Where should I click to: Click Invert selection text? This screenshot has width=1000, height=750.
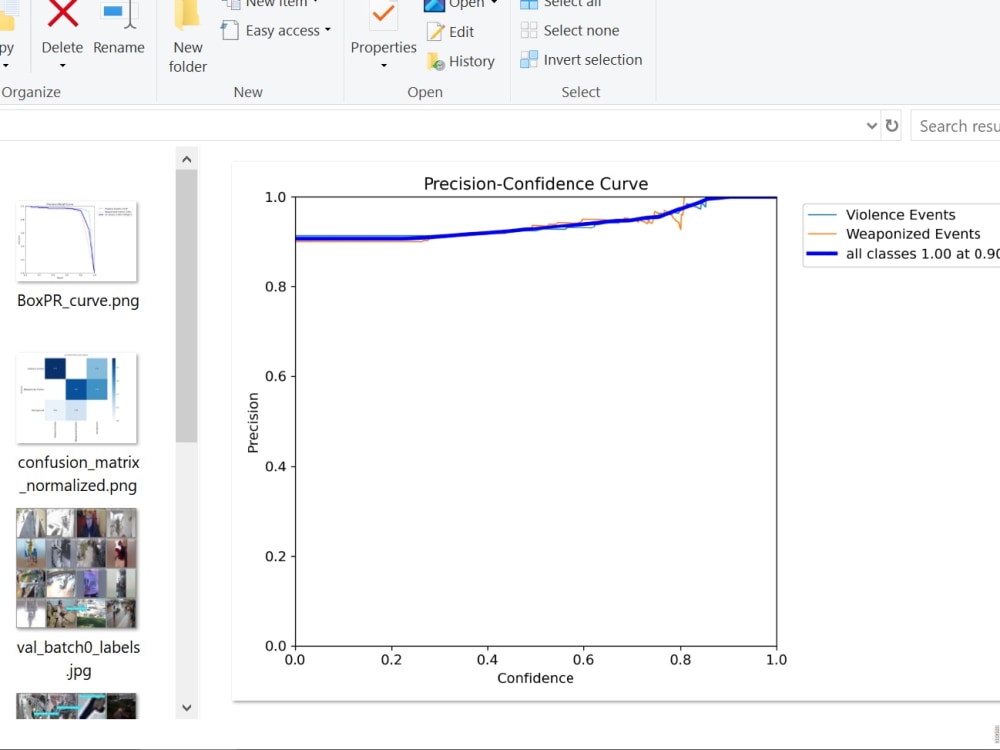click(x=592, y=59)
